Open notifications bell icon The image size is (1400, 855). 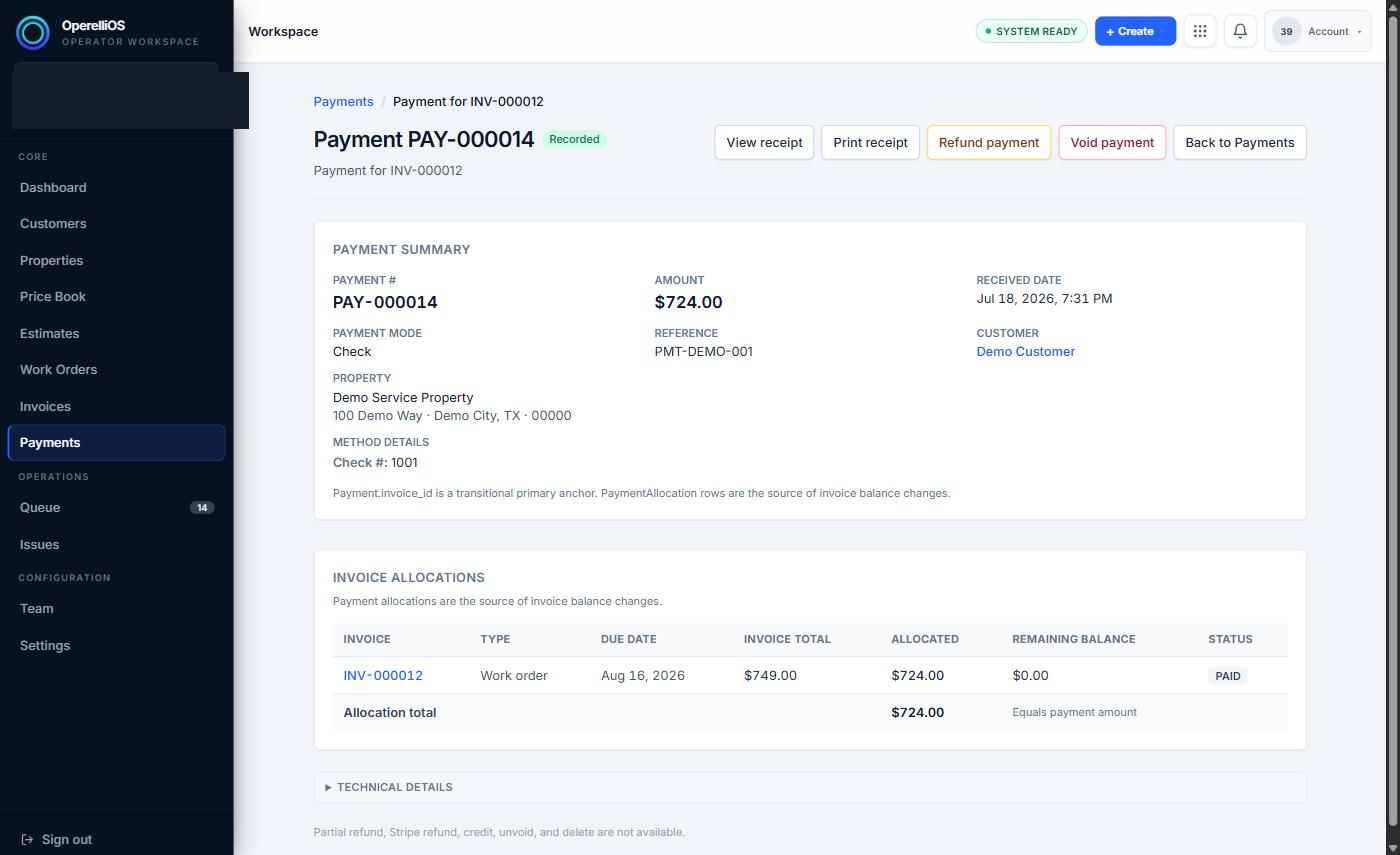(x=1240, y=31)
